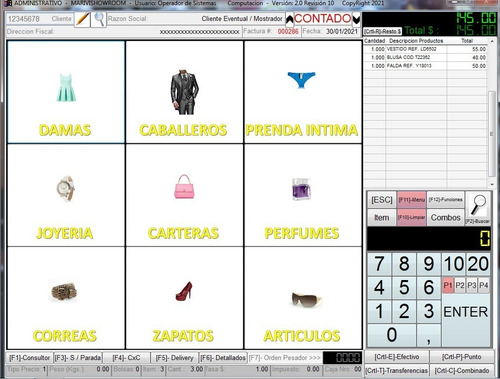This screenshot has height=379, width=500.
Task: Select the ARTICULOS sunglasses category
Action: pyautogui.click(x=303, y=298)
